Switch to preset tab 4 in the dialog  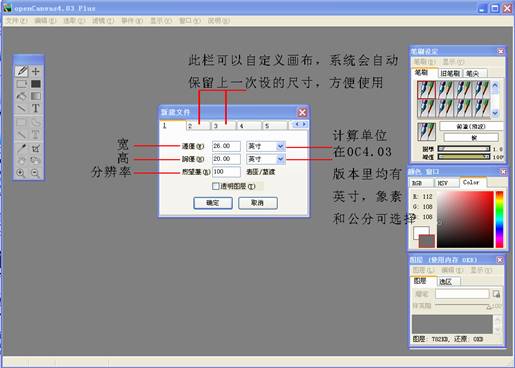(x=250, y=126)
